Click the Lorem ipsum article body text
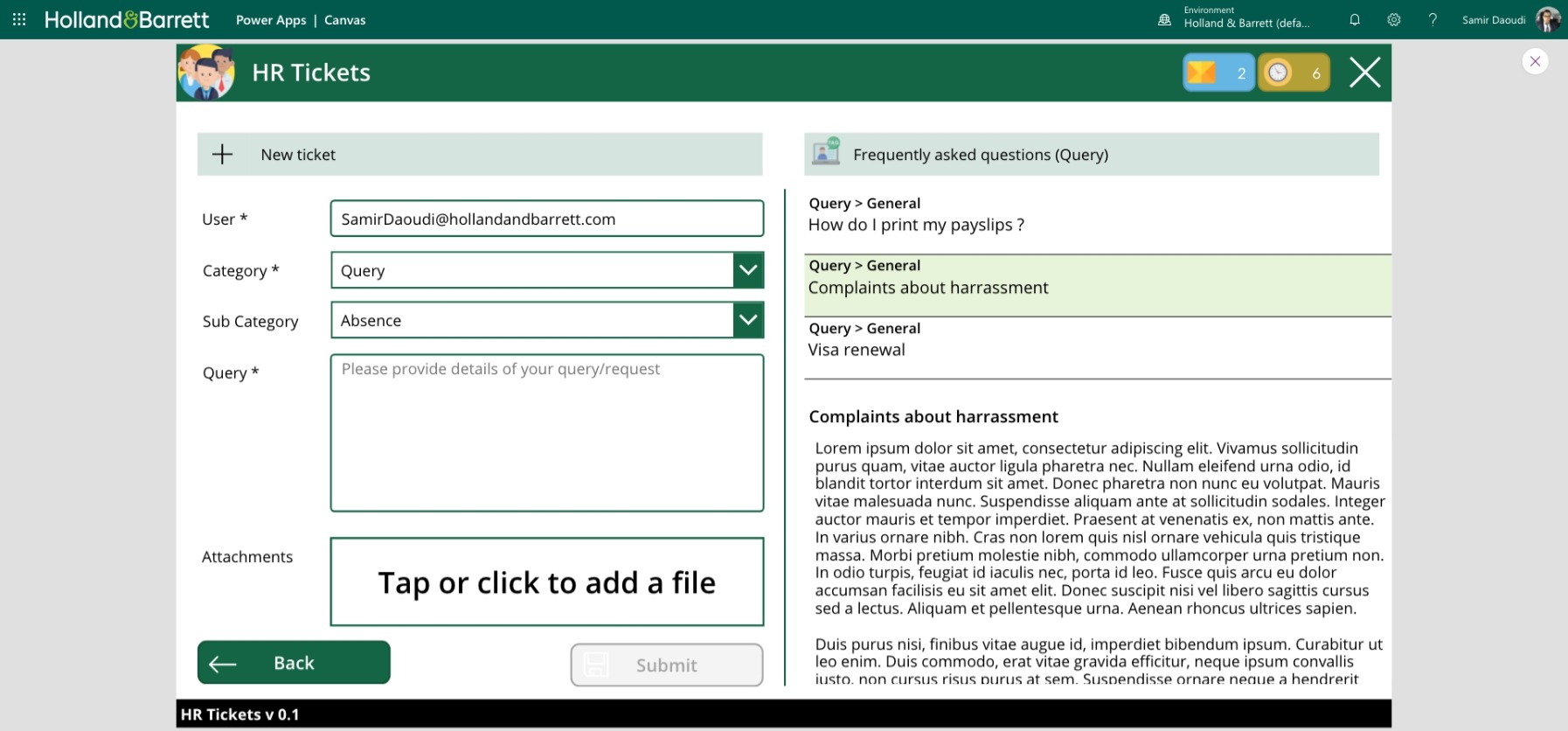 point(1100,563)
